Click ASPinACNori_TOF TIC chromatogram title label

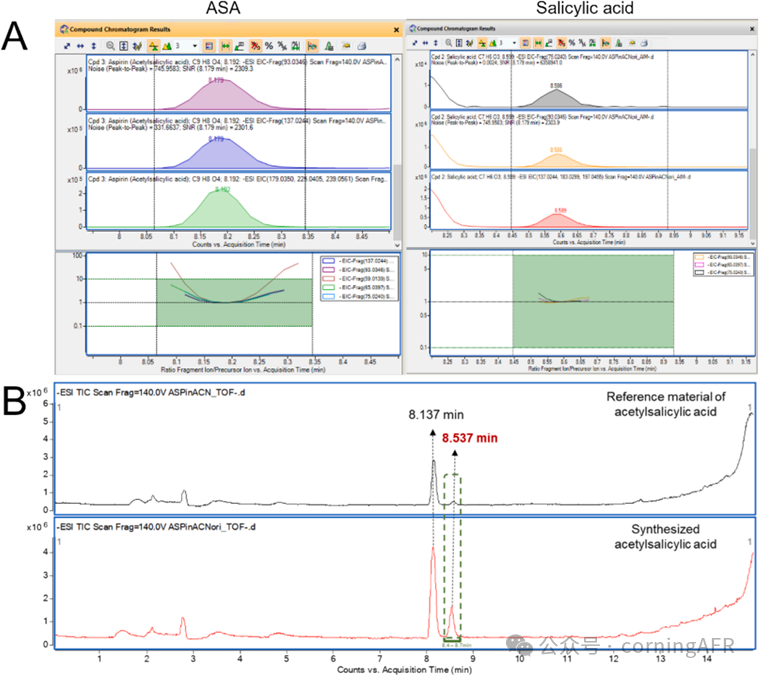point(156,526)
